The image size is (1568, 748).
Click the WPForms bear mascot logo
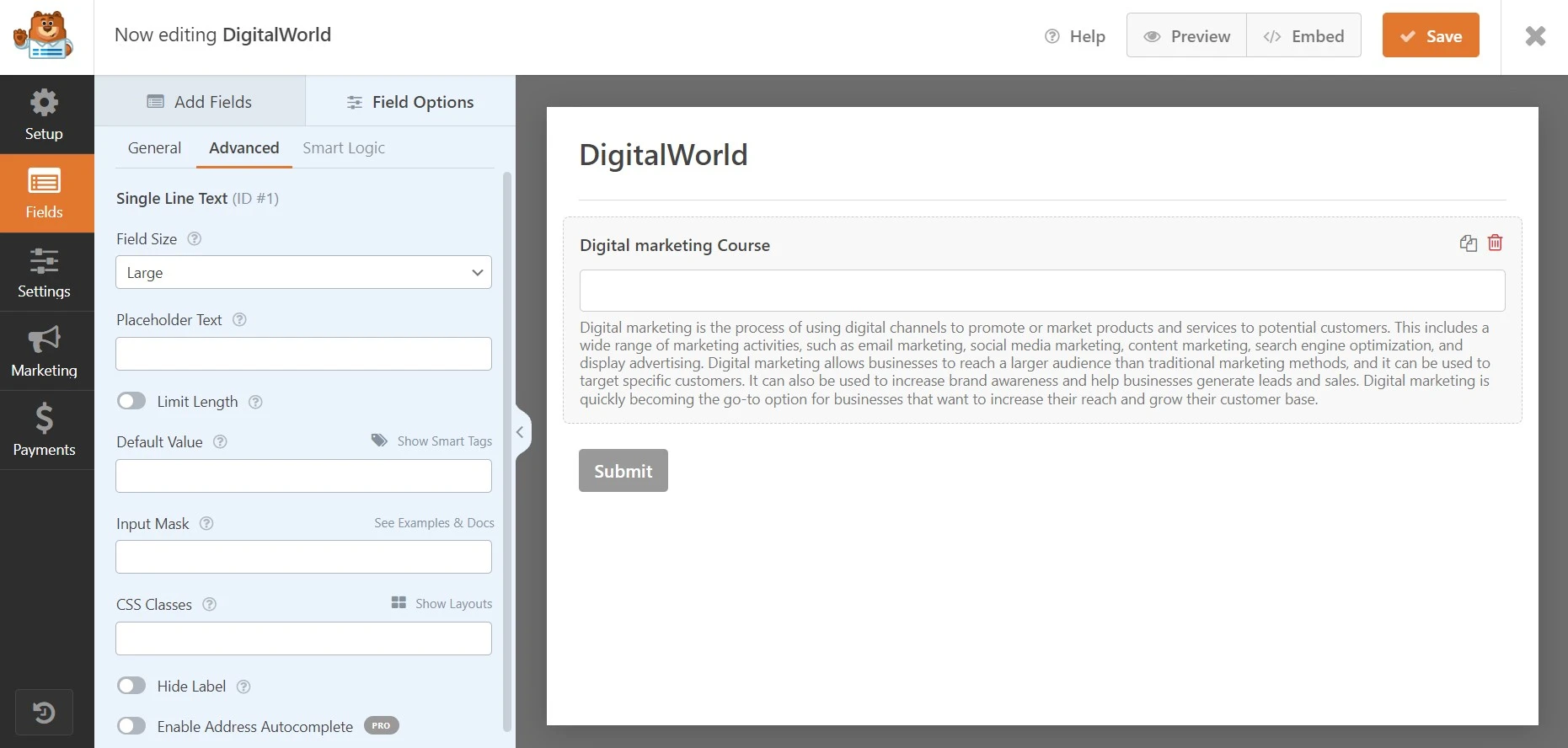click(x=43, y=35)
